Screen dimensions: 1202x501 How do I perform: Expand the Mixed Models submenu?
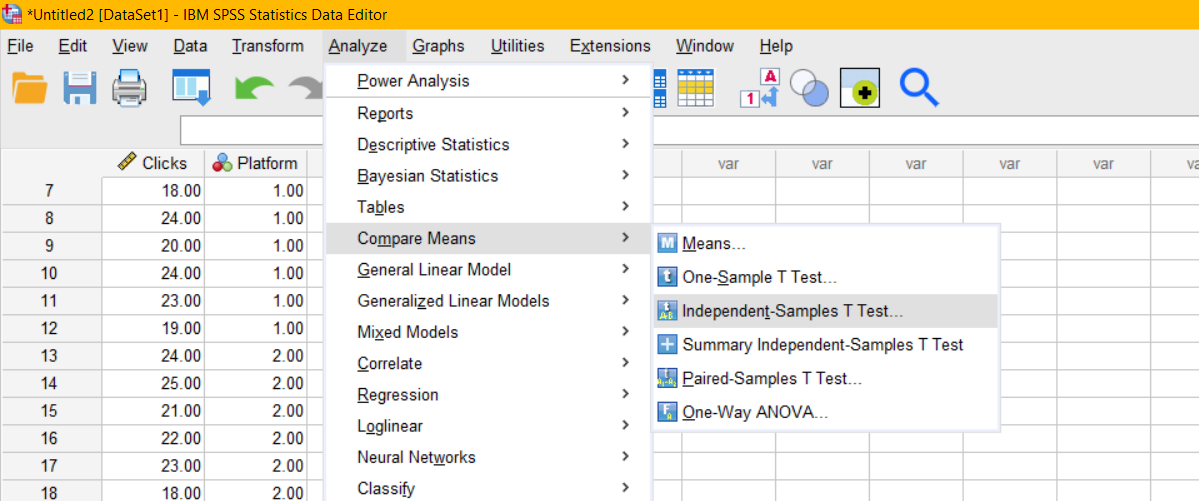[x=489, y=332]
